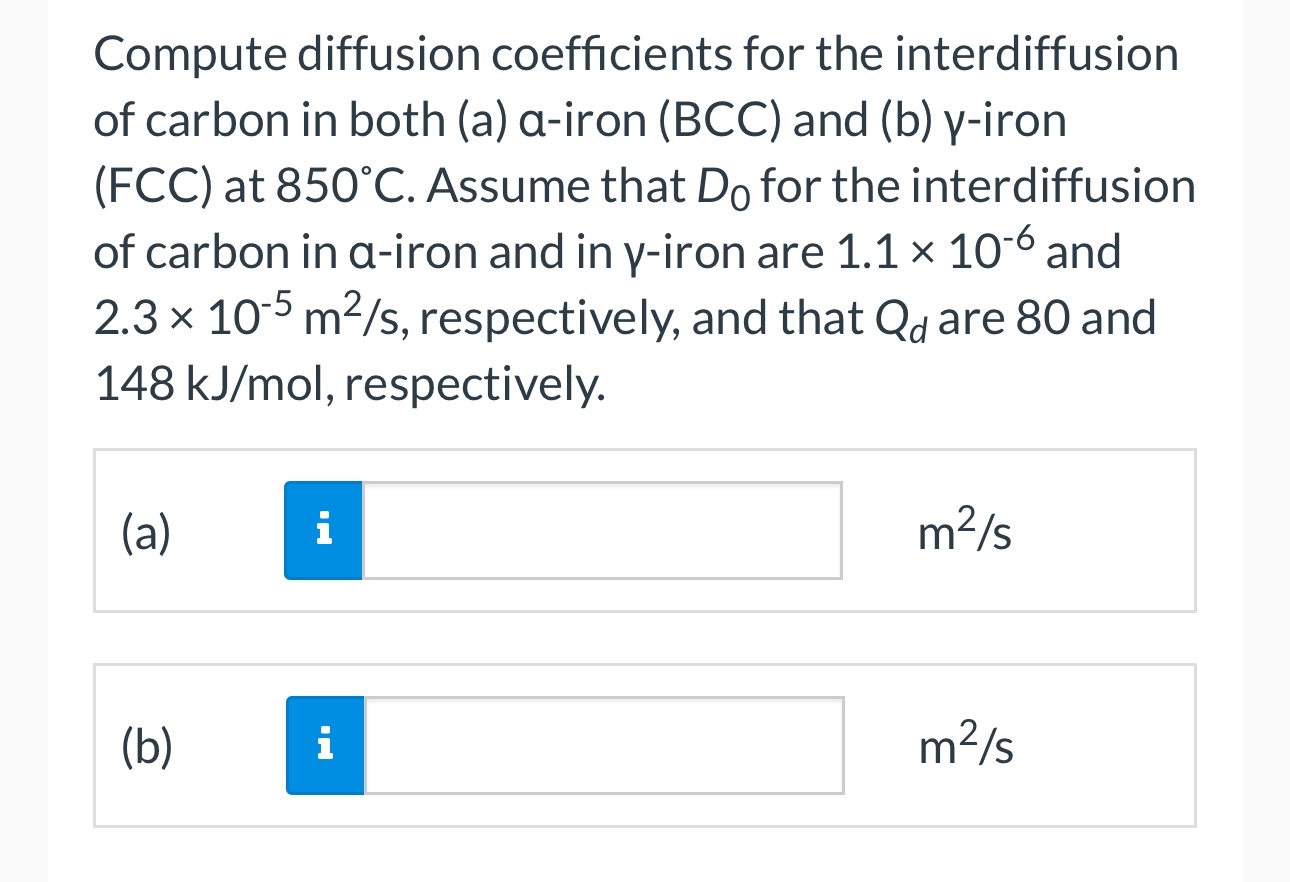Click the empty area below the answer boxes

(x=645, y=858)
